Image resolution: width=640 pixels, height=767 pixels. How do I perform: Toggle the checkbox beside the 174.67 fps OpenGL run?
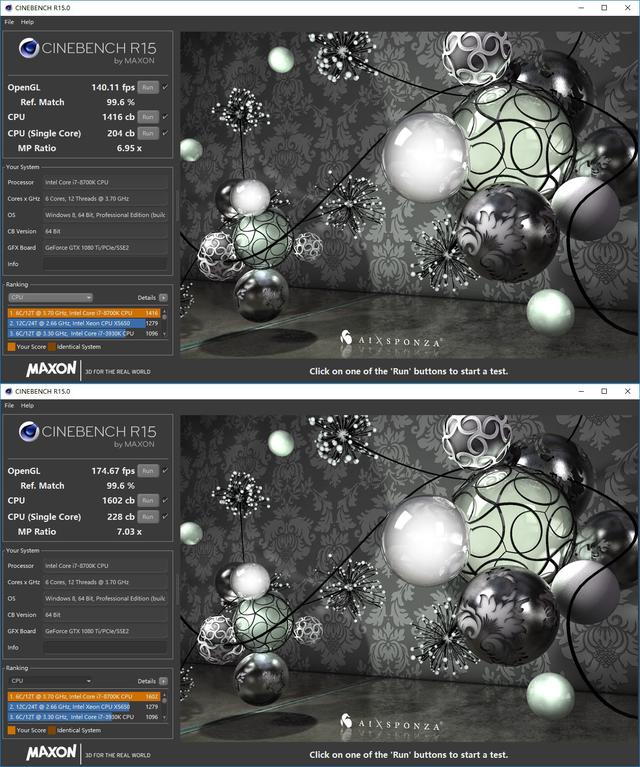pos(165,471)
